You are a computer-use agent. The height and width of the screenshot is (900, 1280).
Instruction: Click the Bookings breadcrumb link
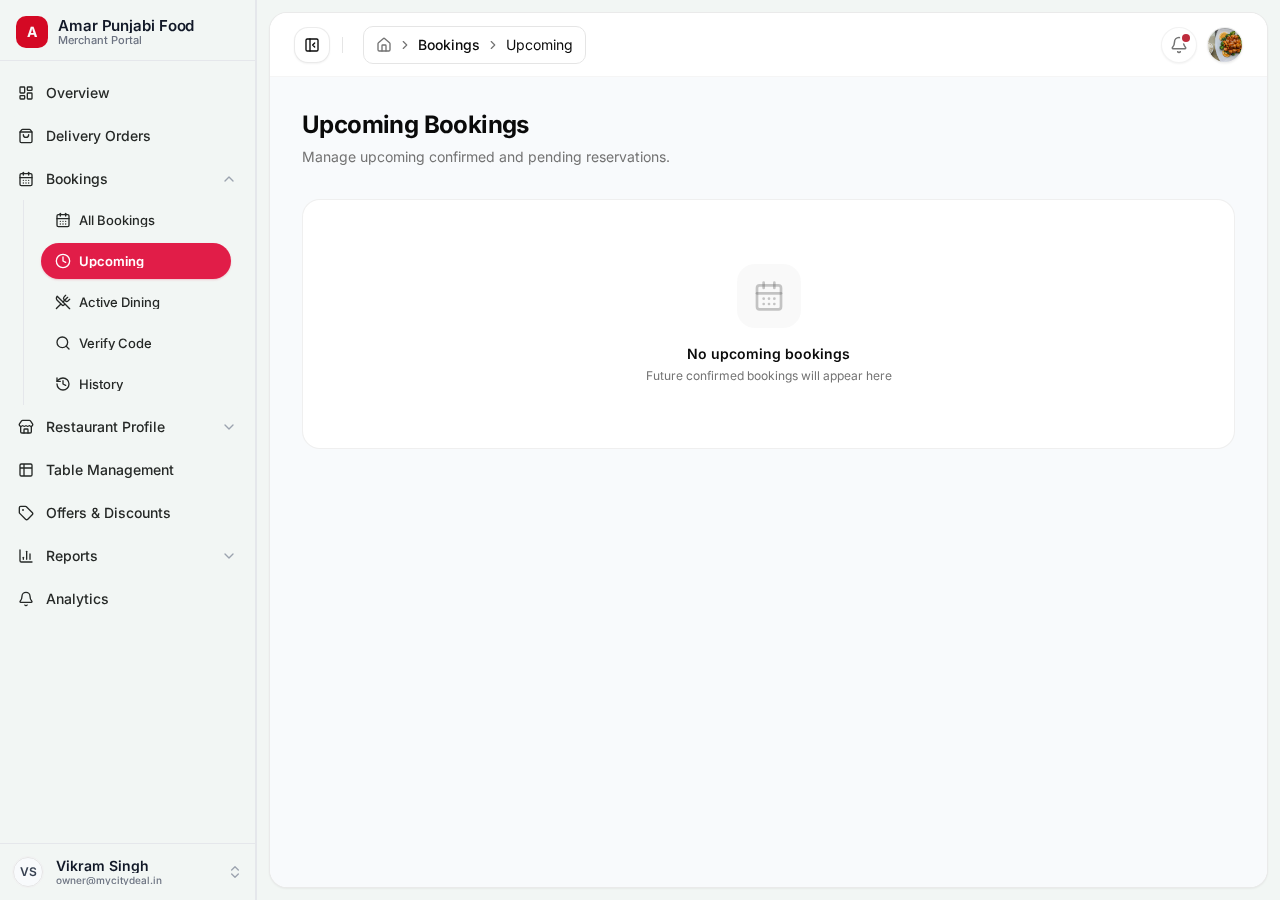(449, 45)
